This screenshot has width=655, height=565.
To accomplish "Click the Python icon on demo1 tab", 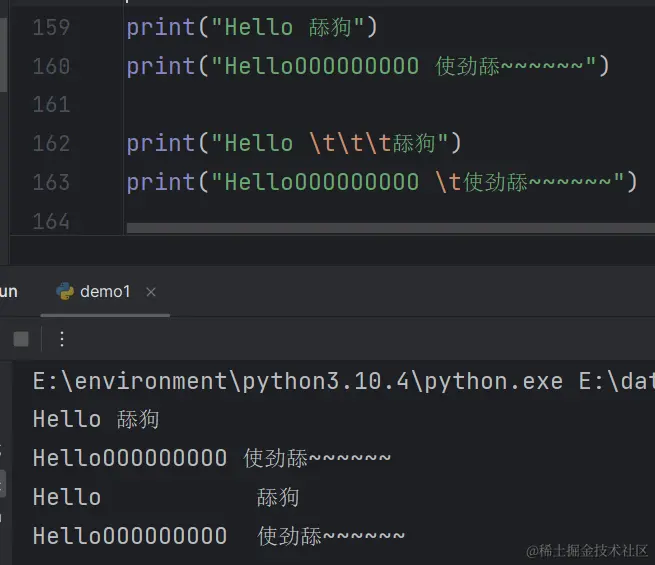I will point(65,291).
